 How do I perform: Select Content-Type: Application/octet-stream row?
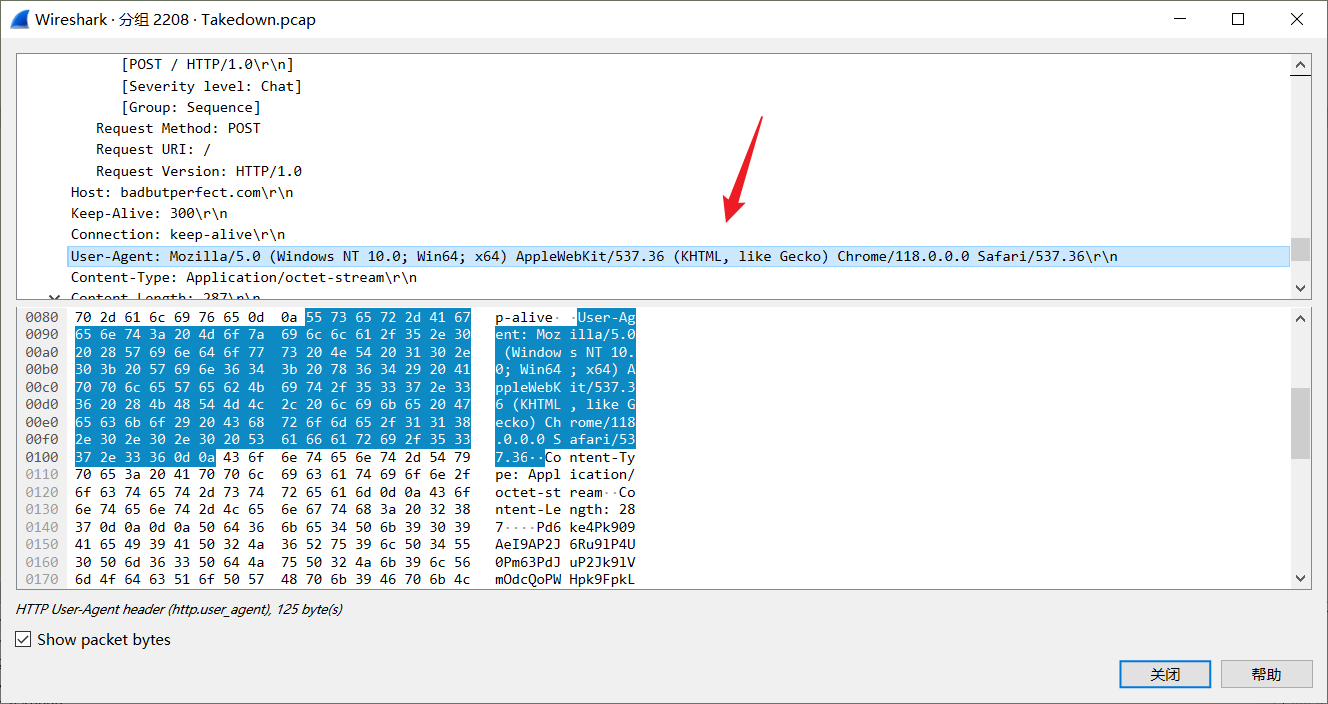coord(244,277)
